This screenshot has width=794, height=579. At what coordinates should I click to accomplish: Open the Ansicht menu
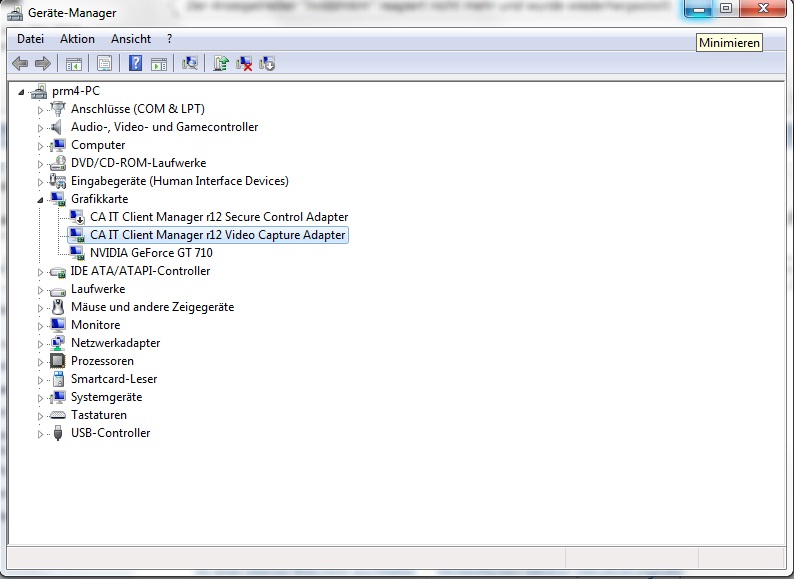coord(131,39)
